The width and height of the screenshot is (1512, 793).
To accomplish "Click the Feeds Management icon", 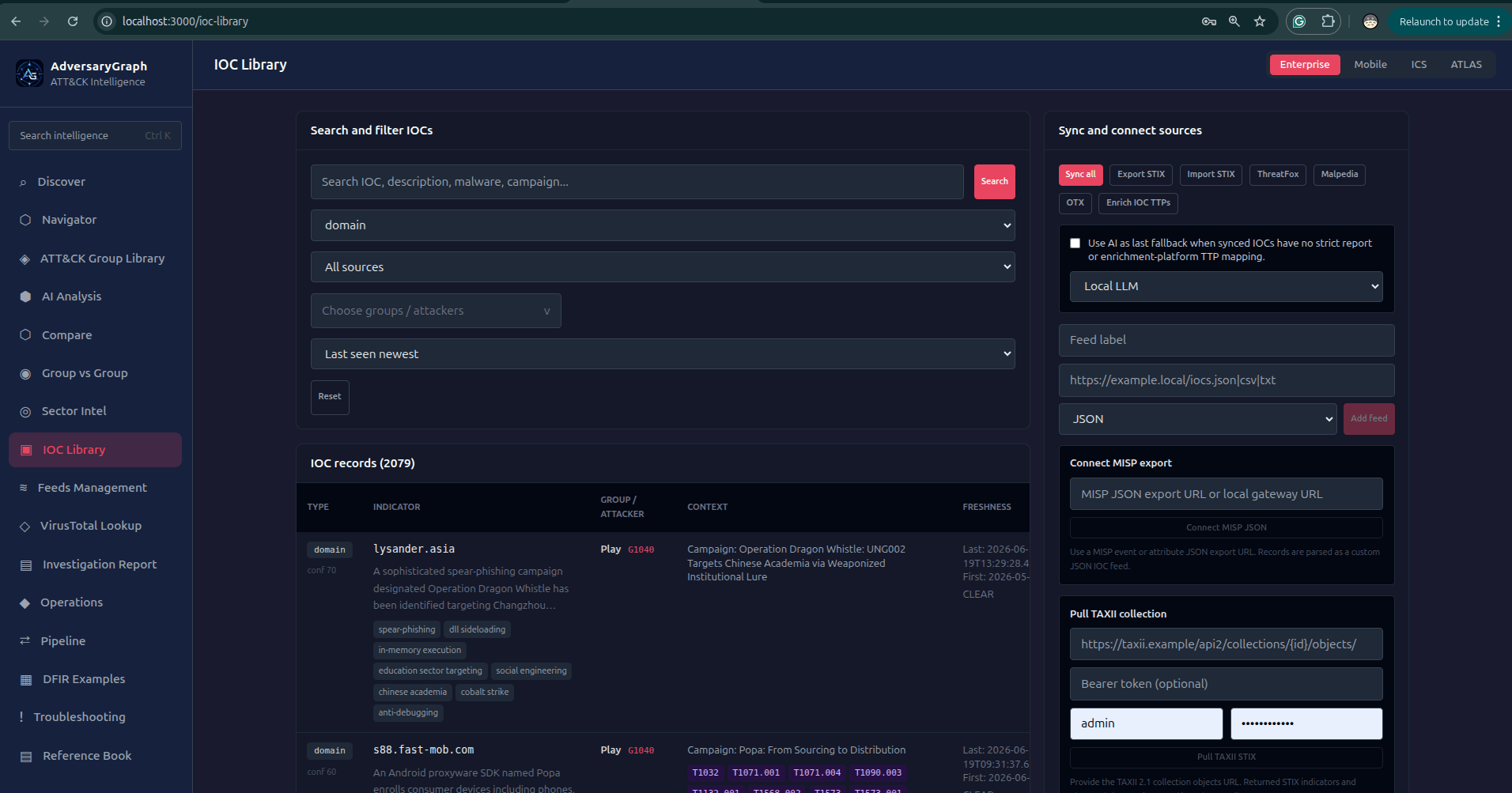I will pyautogui.click(x=23, y=488).
